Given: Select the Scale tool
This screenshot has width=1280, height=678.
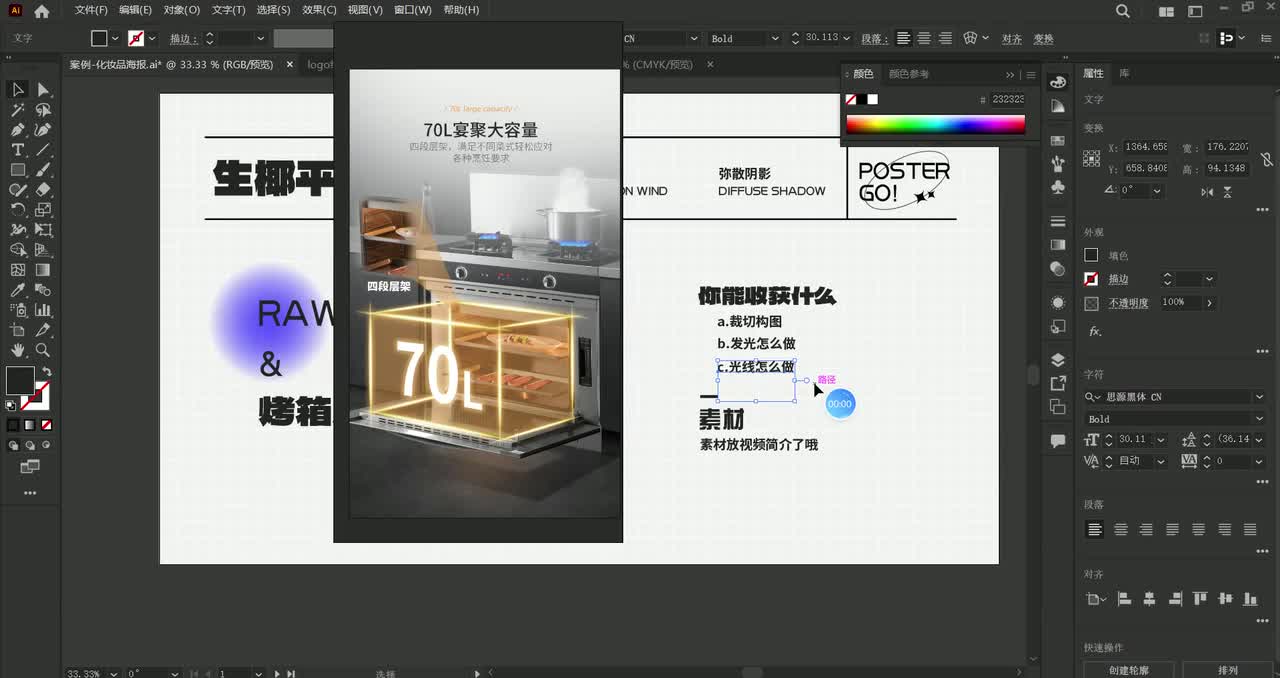Looking at the screenshot, I should [43, 210].
